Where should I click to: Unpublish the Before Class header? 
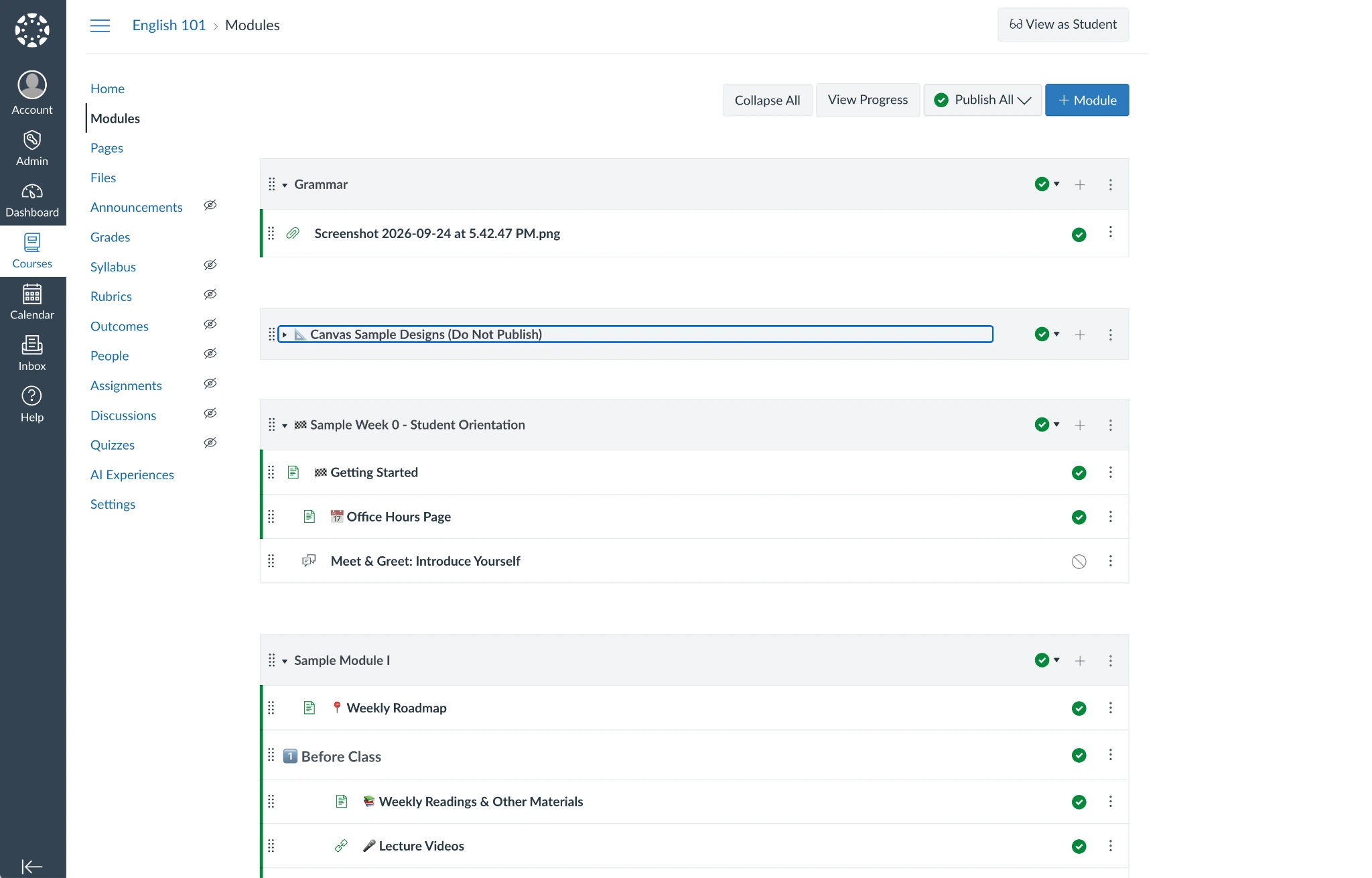[1079, 755]
